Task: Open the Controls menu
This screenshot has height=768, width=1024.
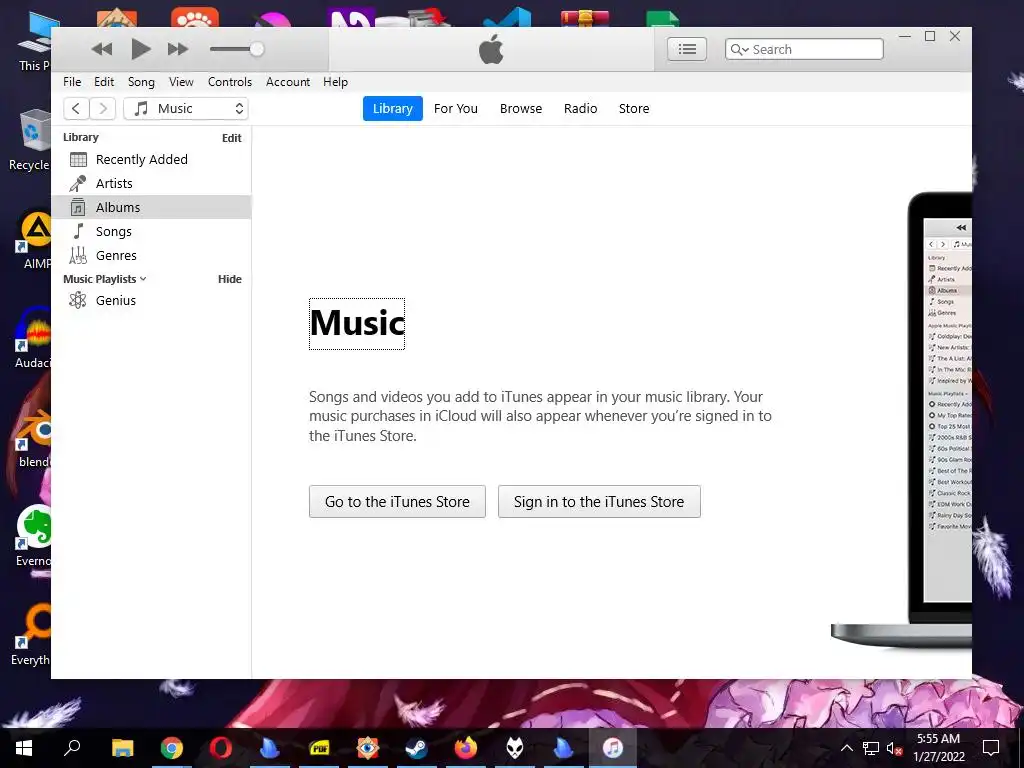Action: pyautogui.click(x=230, y=82)
